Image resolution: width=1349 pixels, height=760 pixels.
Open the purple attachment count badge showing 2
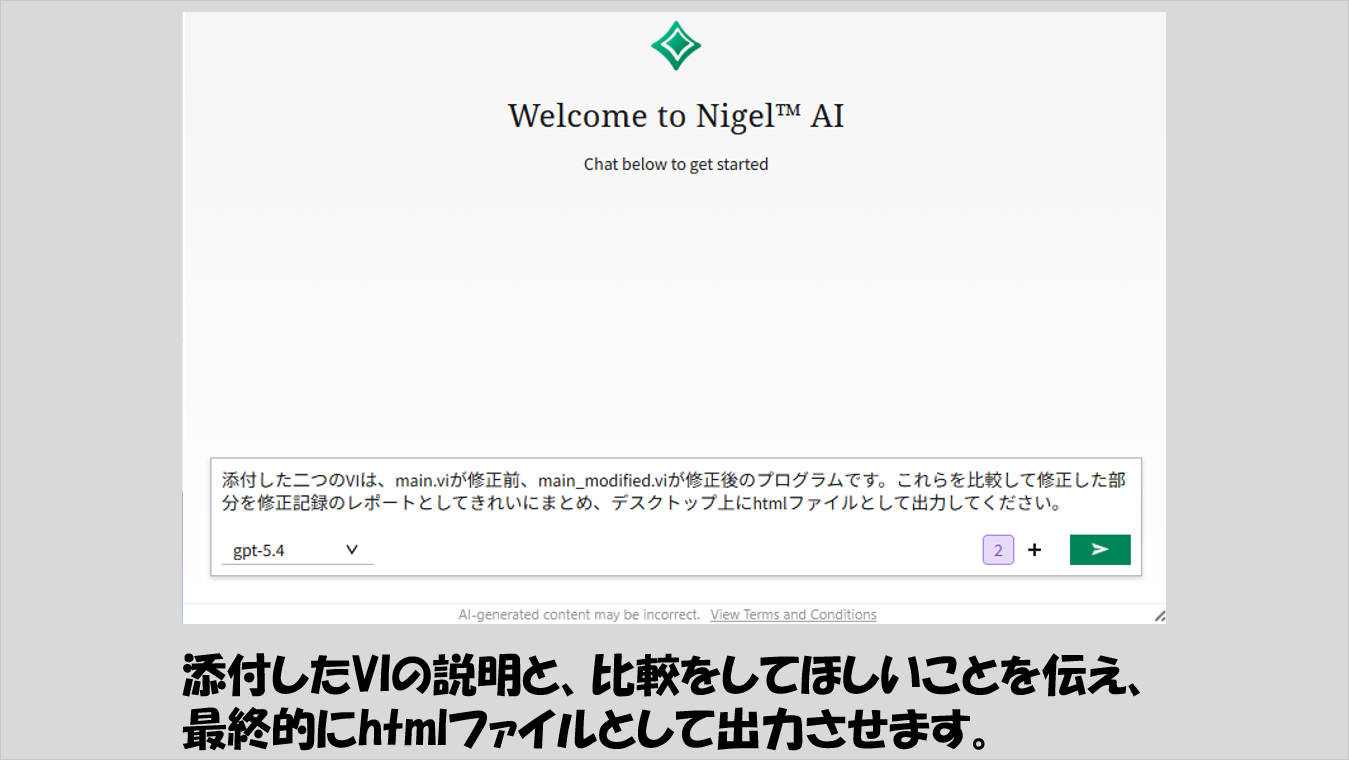point(998,550)
